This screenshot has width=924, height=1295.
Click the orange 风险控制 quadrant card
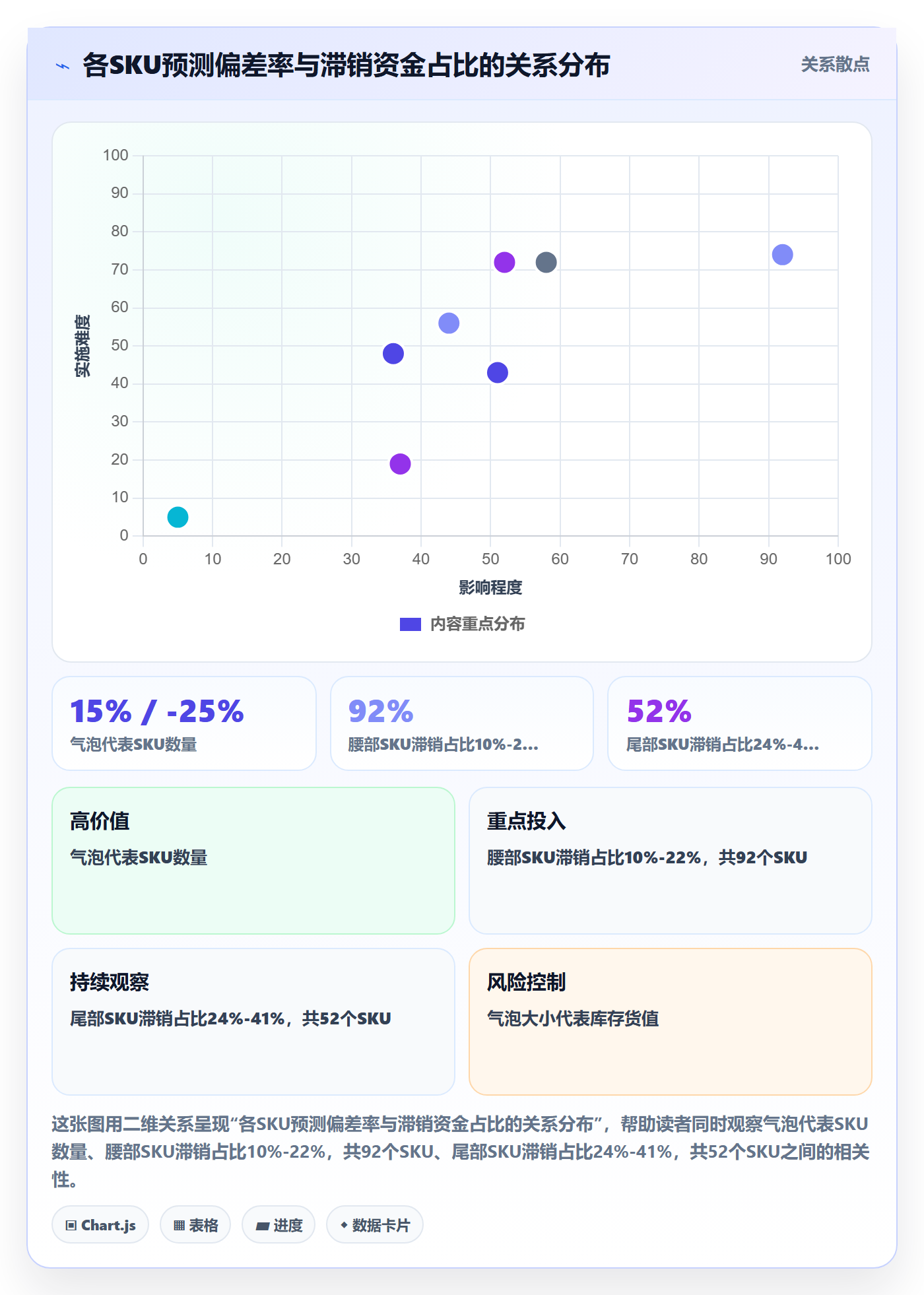671,1022
